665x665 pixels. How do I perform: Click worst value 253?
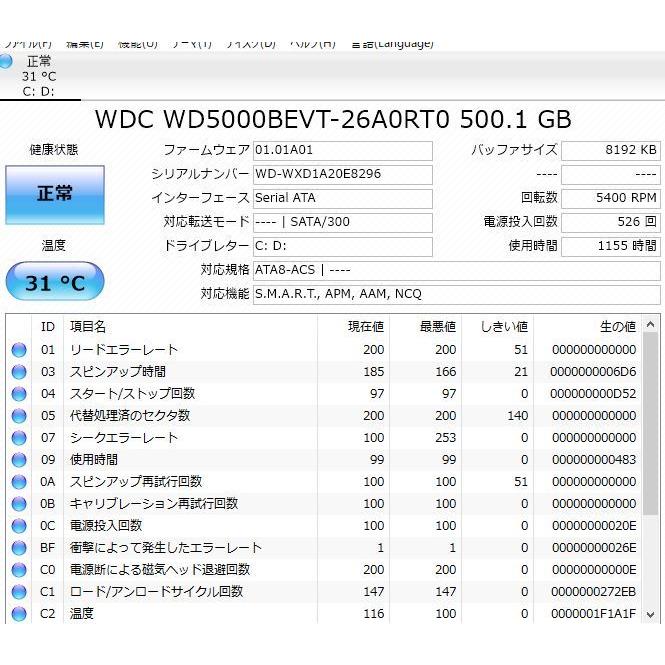pyautogui.click(x=446, y=438)
